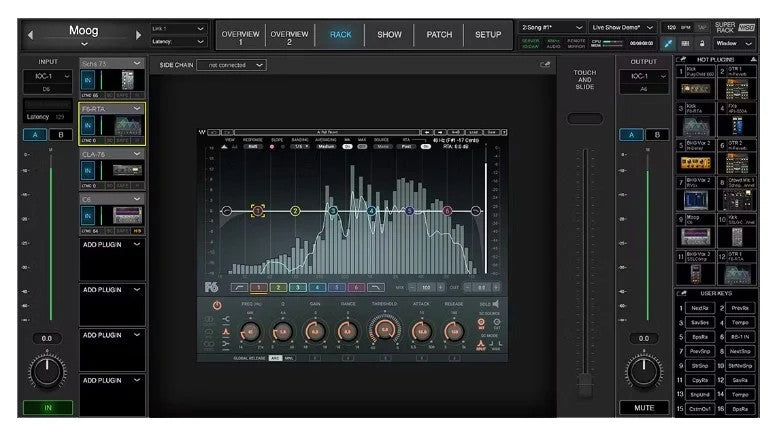Click the F6 Global Release ARC button

click(275, 358)
